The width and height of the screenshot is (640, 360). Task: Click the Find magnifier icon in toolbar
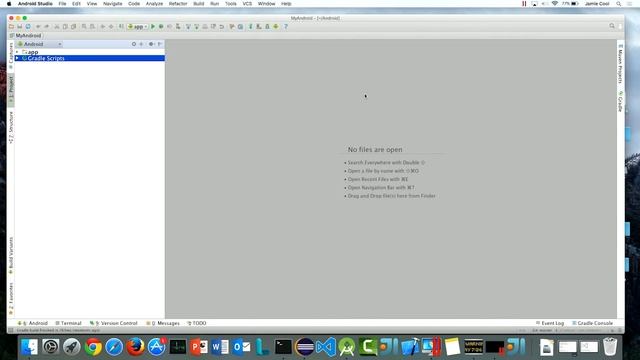click(x=84, y=27)
